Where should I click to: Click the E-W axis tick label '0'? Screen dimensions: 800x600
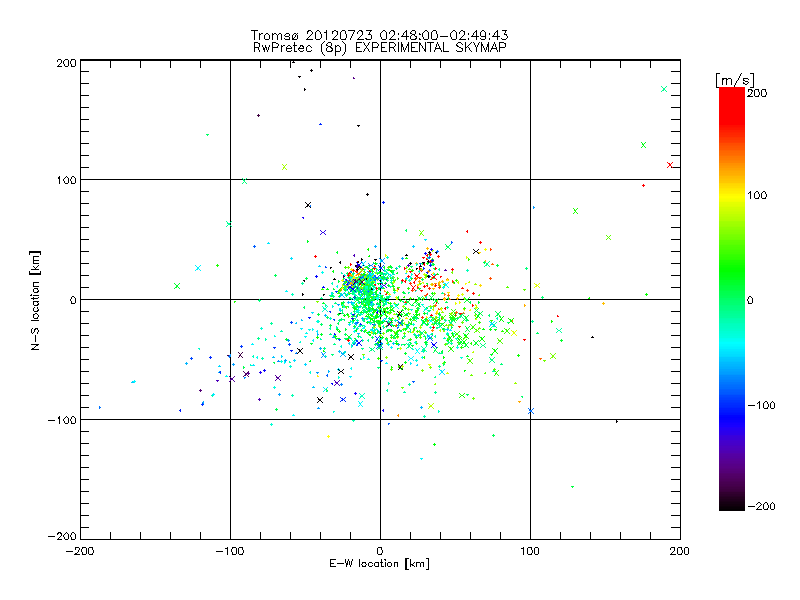(x=380, y=551)
